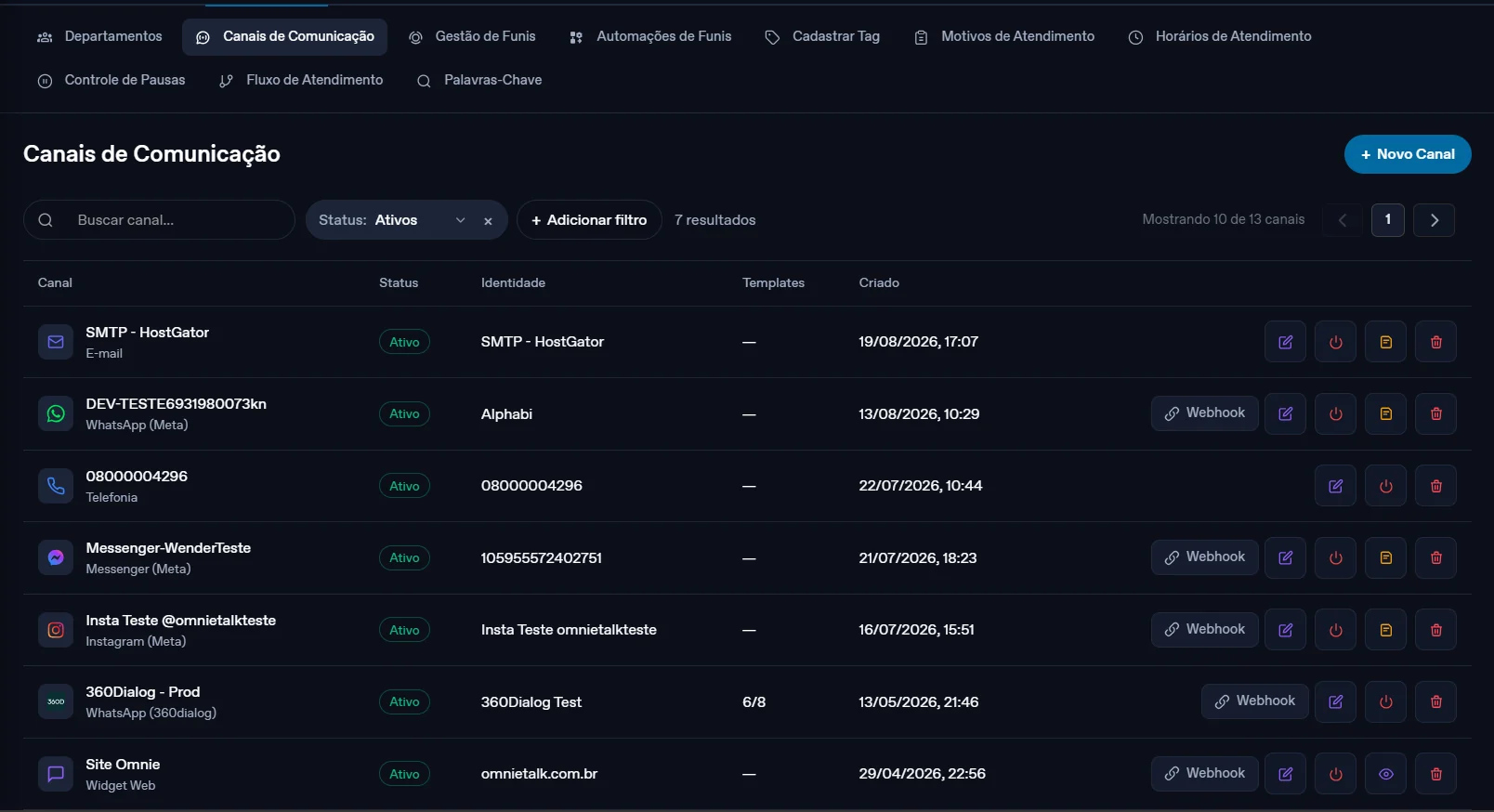Click the eye icon for Site Omnie
Image resolution: width=1494 pixels, height=812 pixels.
(x=1386, y=774)
